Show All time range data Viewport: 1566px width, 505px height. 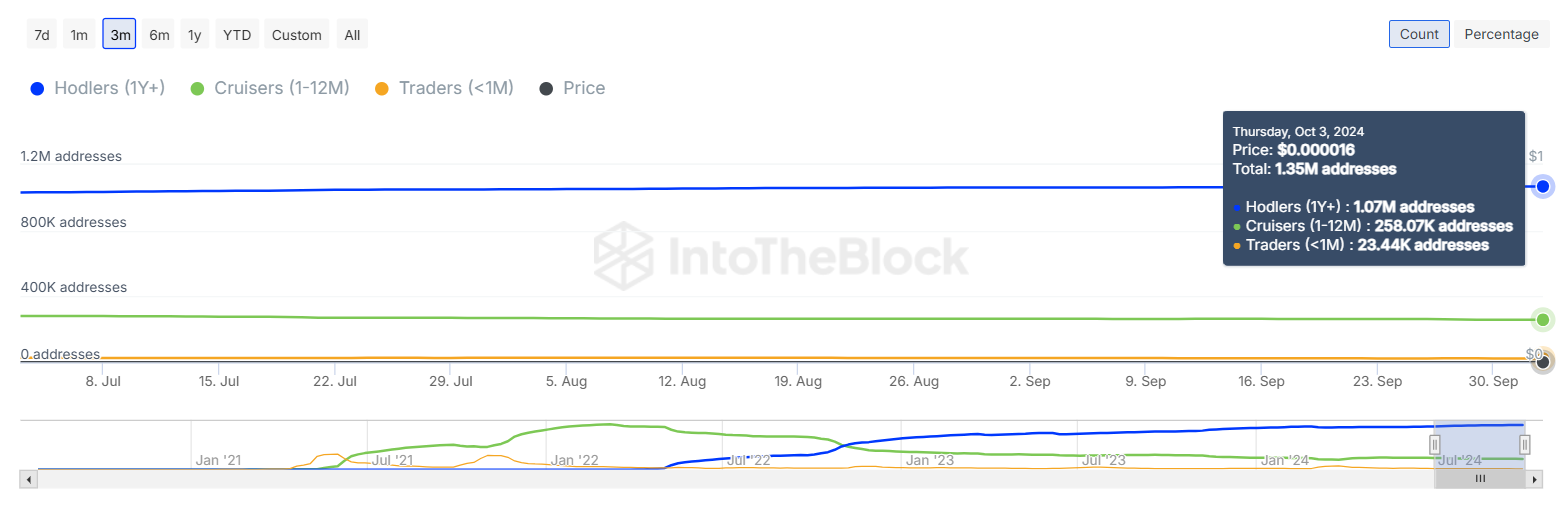352,35
